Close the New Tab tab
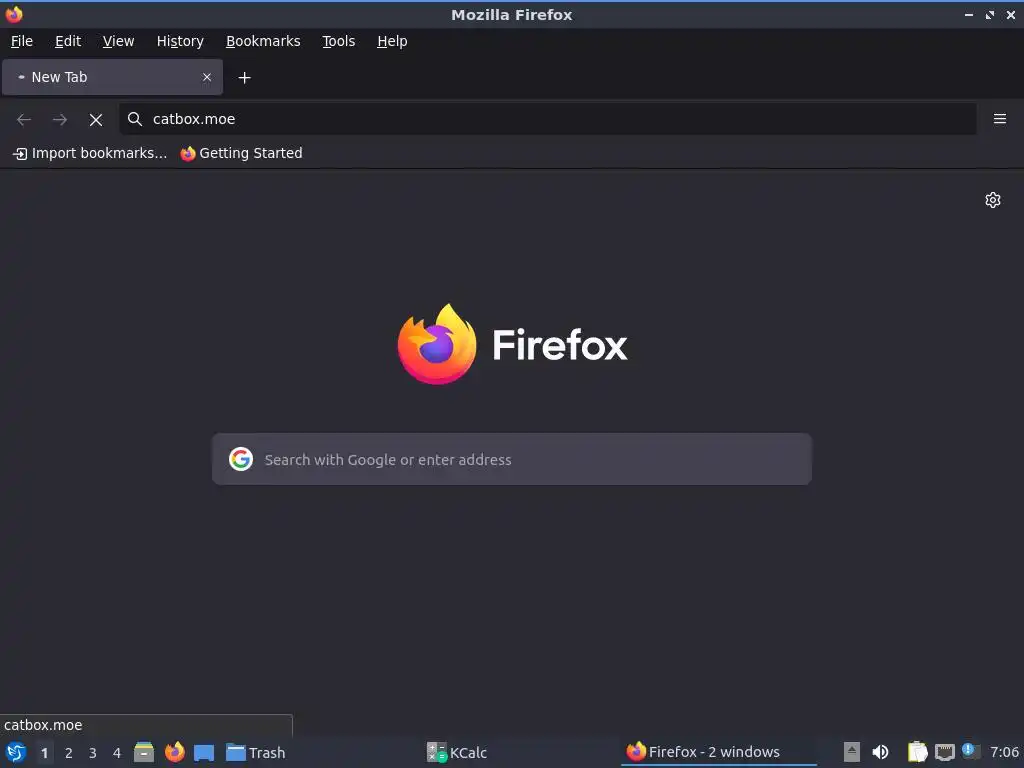The width and height of the screenshot is (1024, 768). (x=207, y=77)
